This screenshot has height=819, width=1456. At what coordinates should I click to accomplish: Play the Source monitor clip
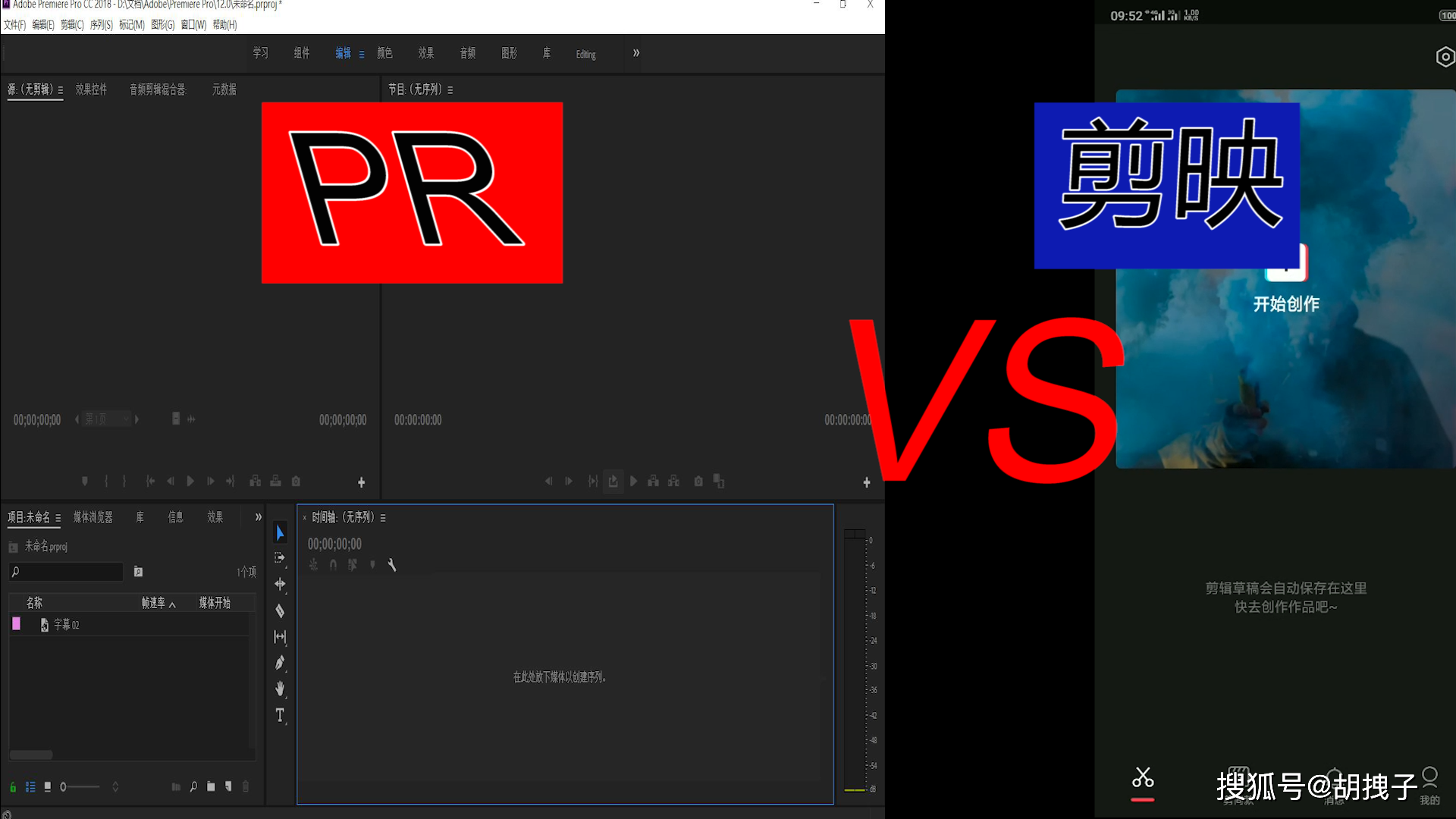click(190, 482)
